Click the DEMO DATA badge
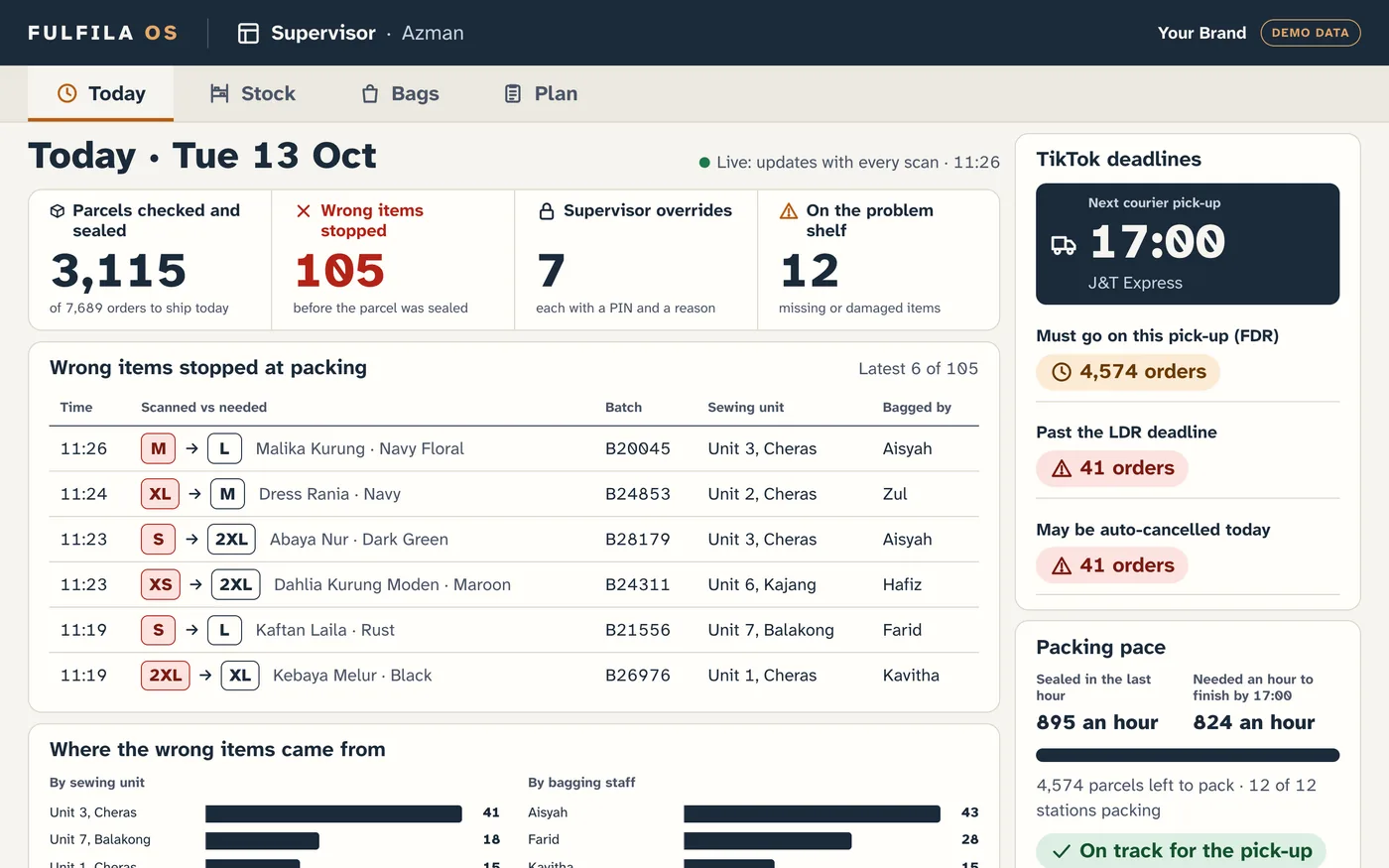This screenshot has height=868, width=1389. (x=1310, y=33)
